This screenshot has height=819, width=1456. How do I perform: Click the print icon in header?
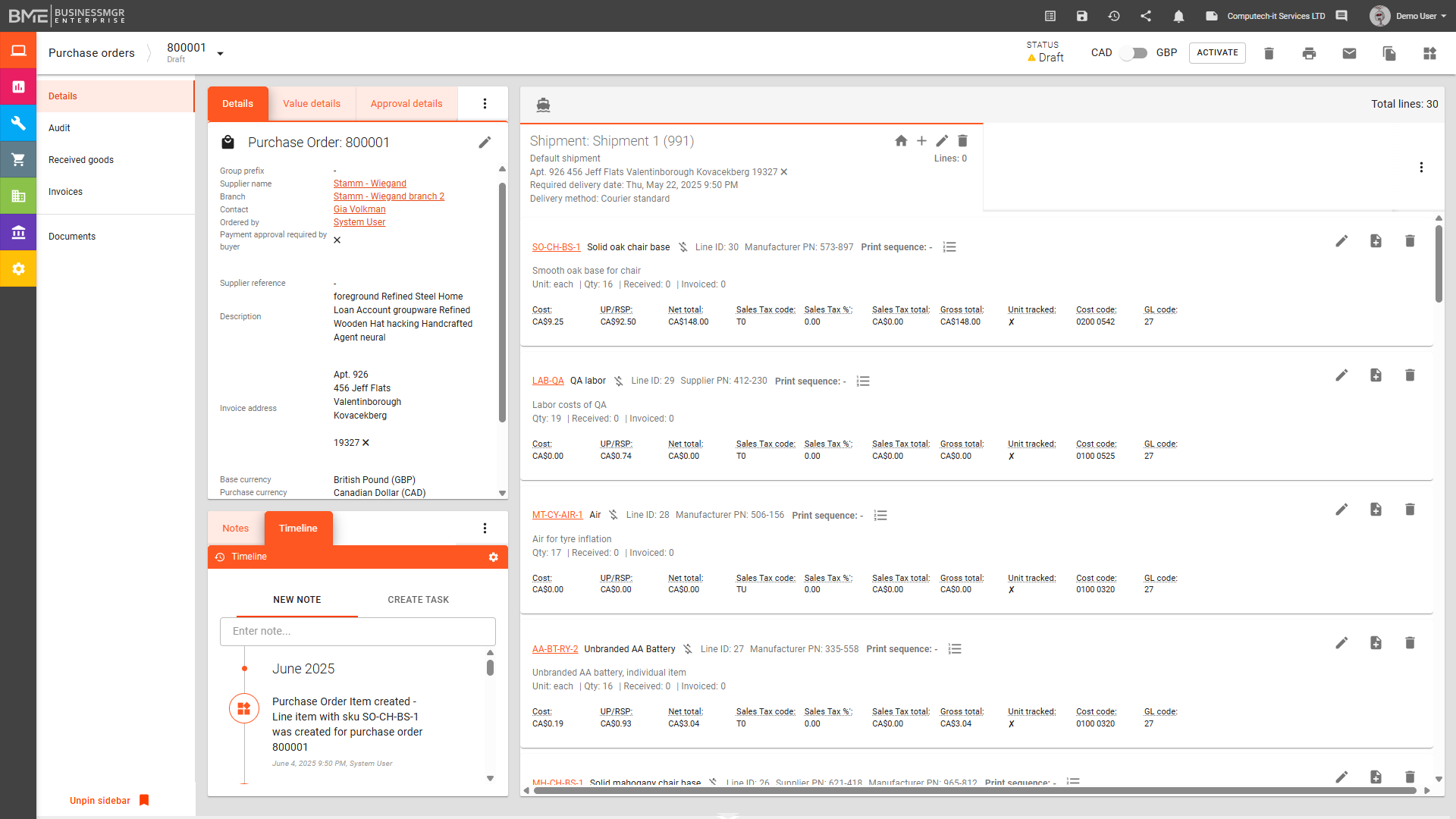1309,53
